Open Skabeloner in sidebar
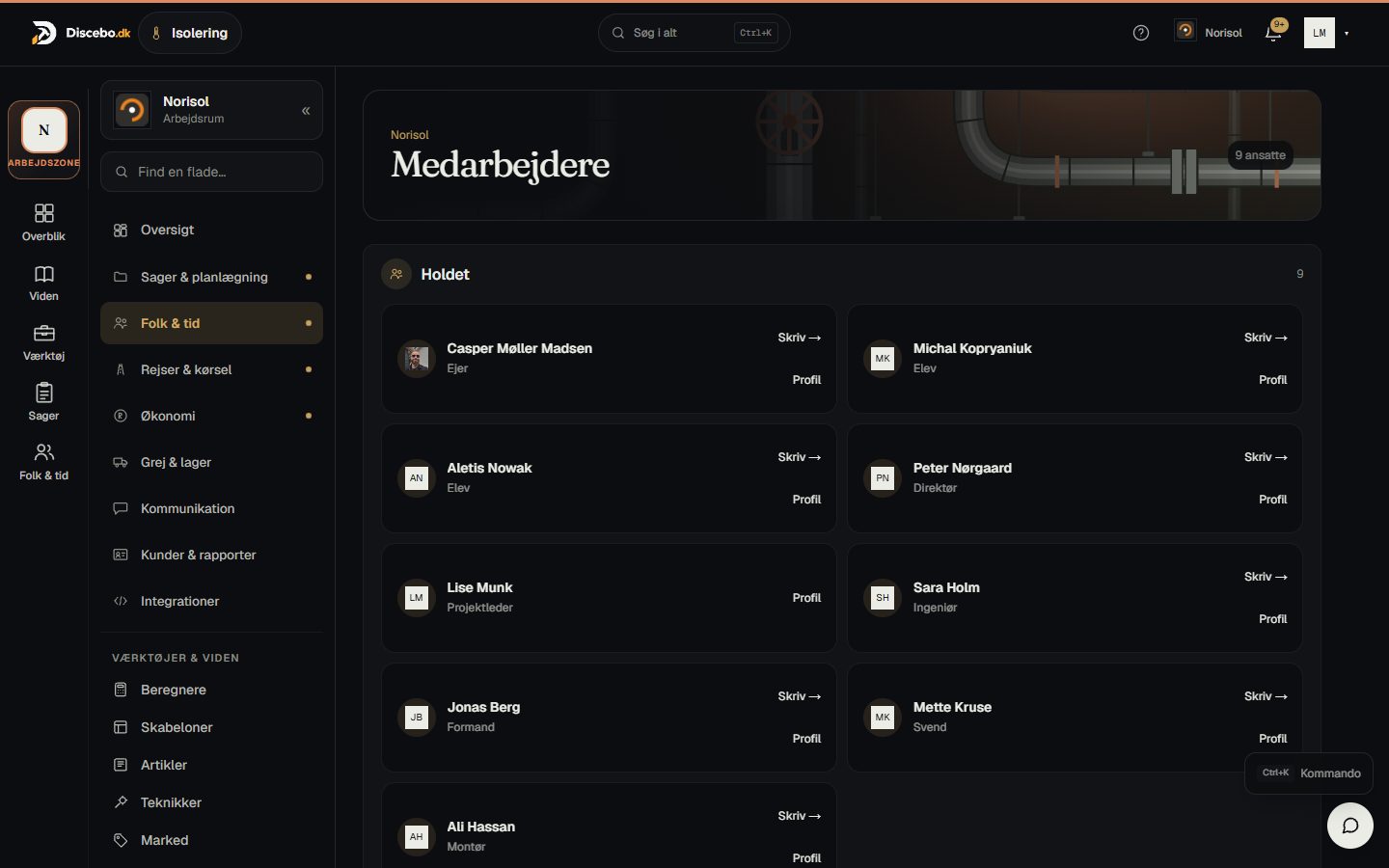The width and height of the screenshot is (1389, 868). (x=211, y=727)
